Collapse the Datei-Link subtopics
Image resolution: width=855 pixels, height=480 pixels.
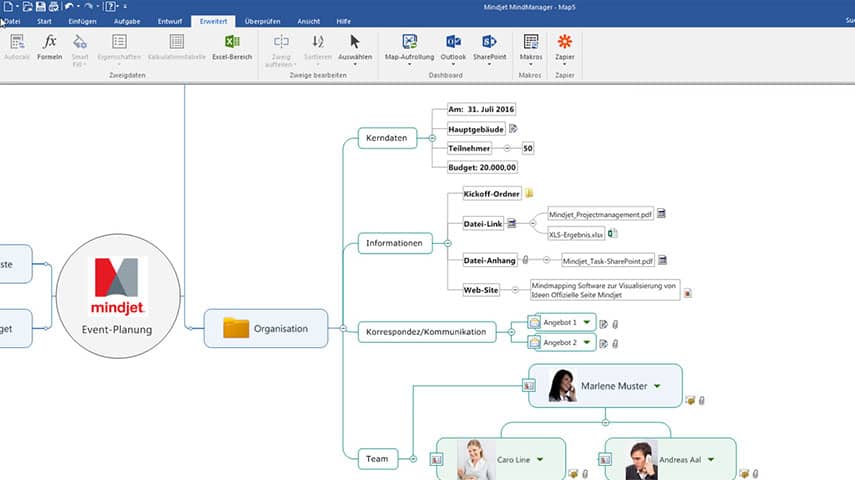tap(533, 223)
